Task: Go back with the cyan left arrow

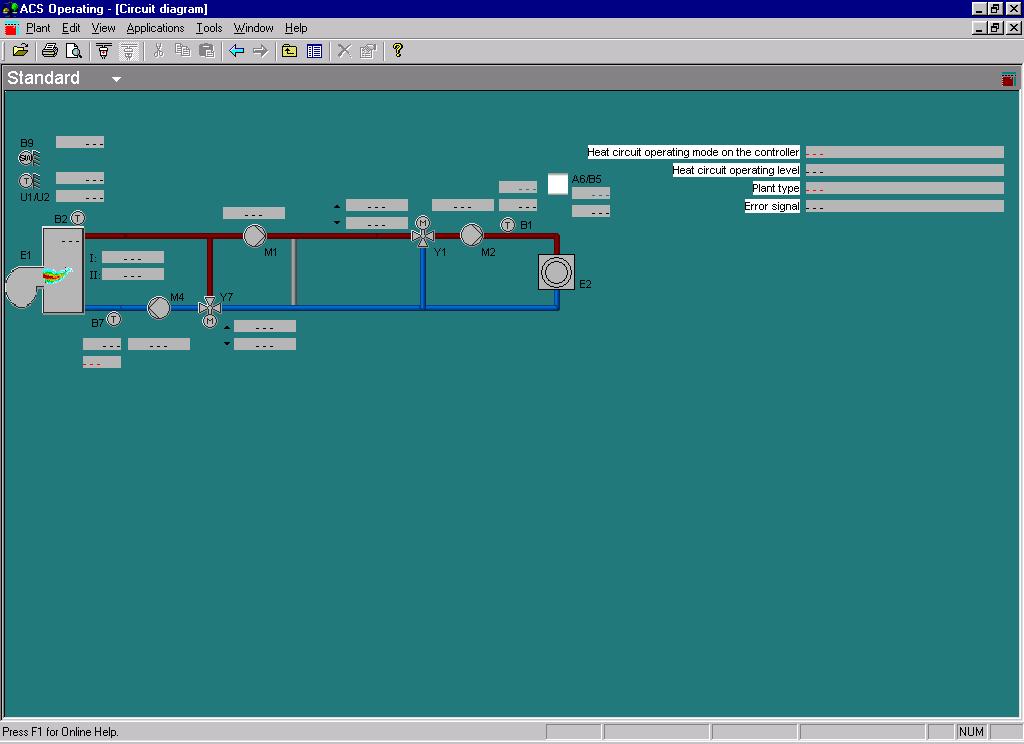Action: pyautogui.click(x=236, y=50)
